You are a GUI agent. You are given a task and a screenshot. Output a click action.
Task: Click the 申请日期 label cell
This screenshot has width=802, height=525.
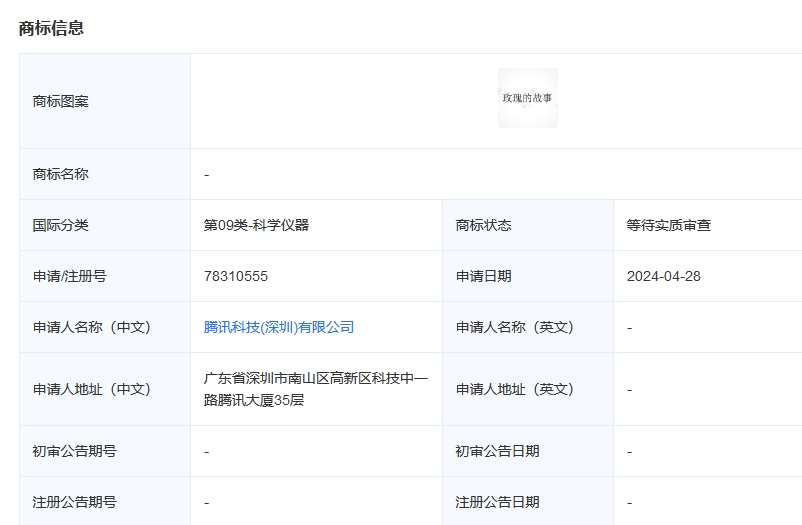tap(484, 276)
